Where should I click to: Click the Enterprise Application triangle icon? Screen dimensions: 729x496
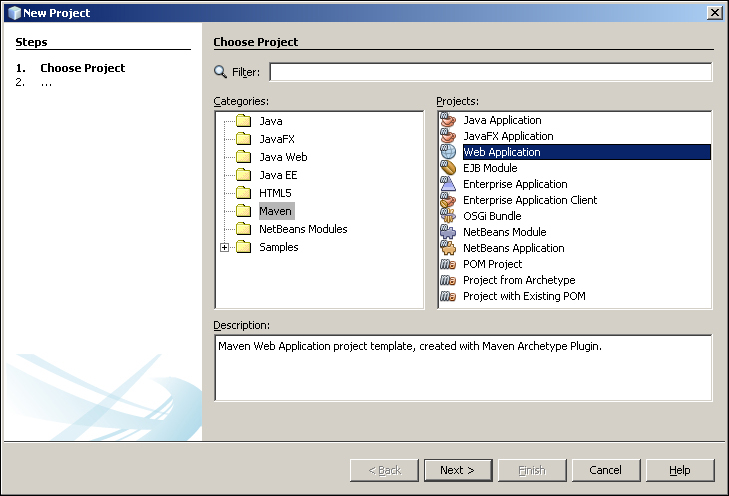click(x=448, y=184)
